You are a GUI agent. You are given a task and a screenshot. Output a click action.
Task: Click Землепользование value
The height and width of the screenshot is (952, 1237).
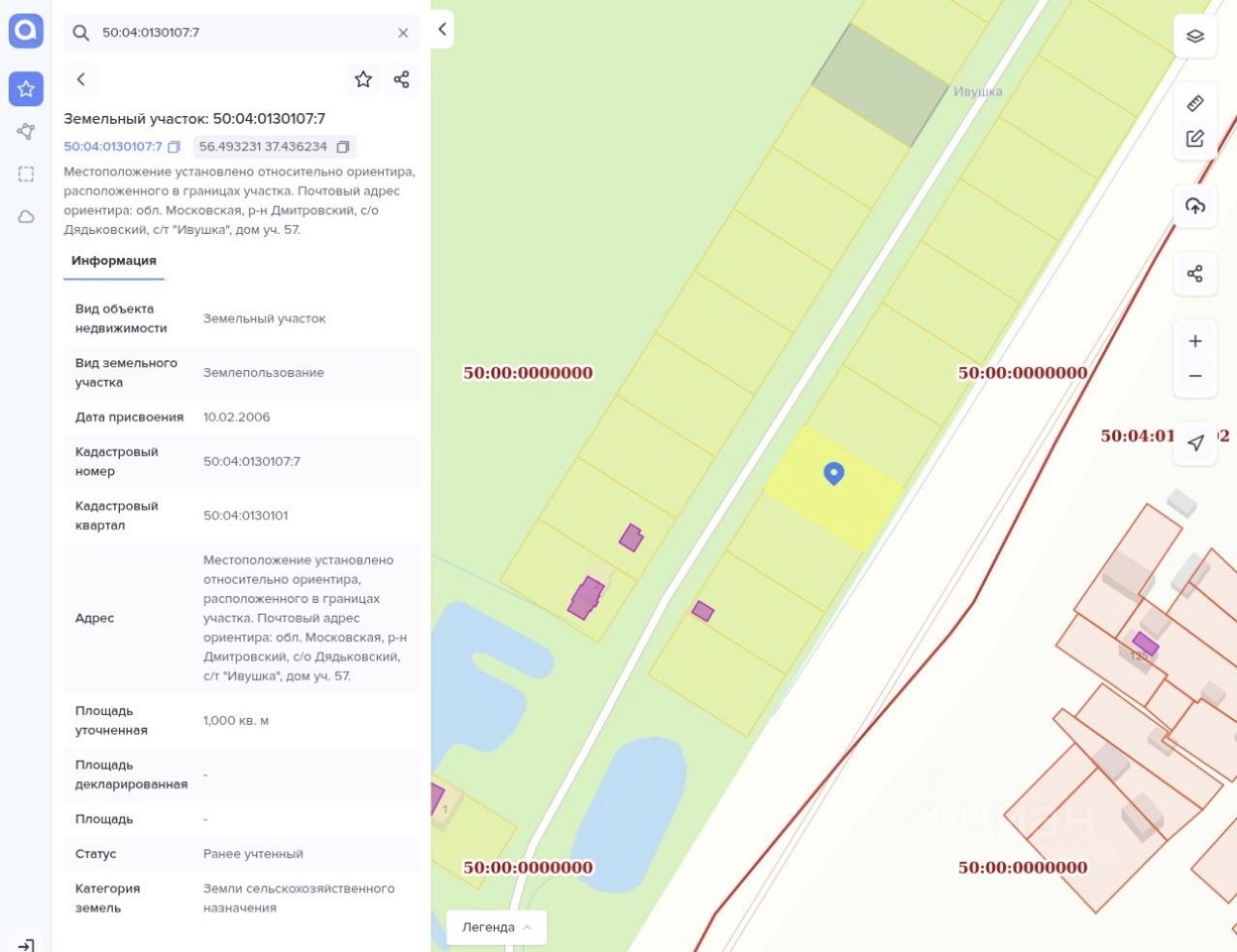[264, 373]
